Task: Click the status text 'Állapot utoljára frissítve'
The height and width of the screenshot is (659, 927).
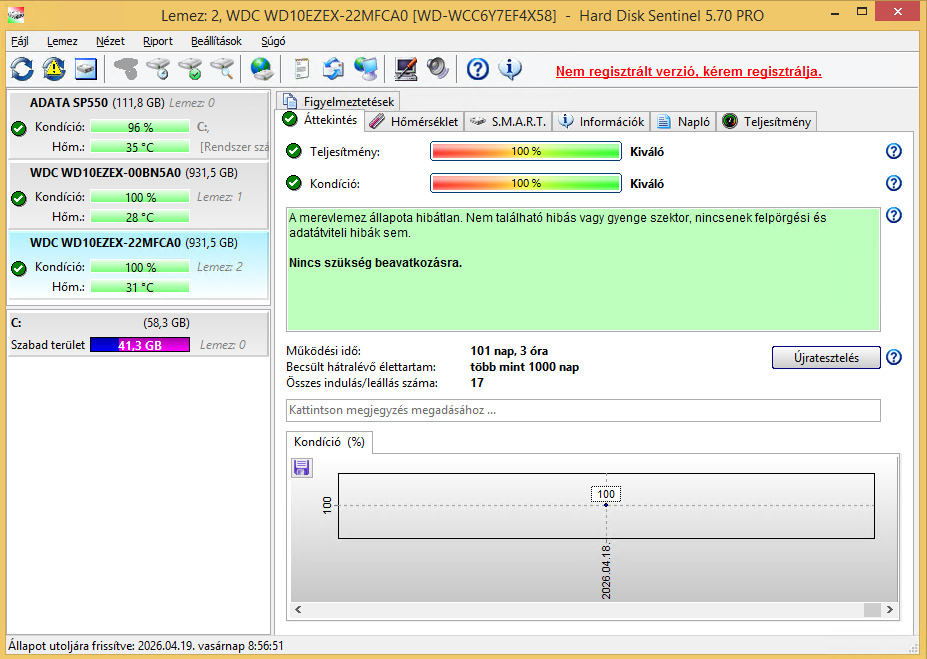Action: pos(146,646)
